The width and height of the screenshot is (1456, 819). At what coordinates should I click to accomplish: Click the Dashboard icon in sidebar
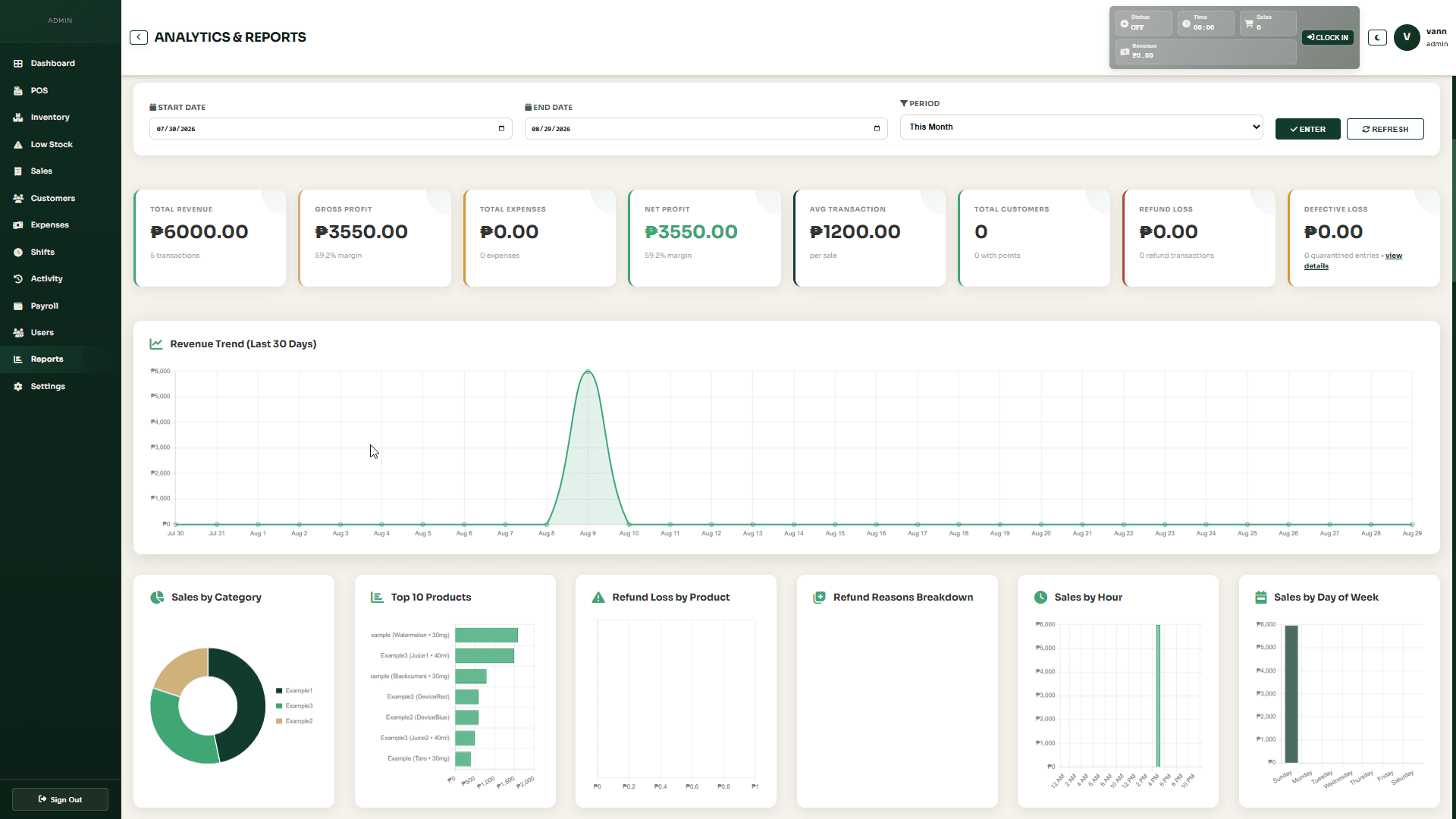coord(18,64)
